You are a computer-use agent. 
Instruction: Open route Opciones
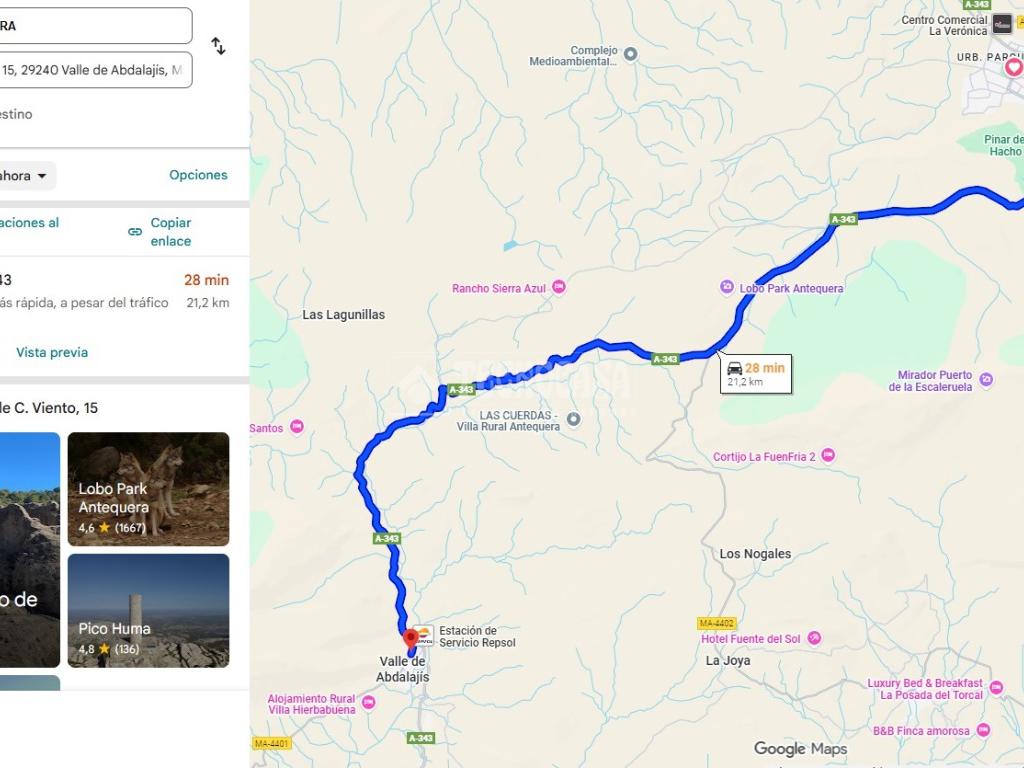click(x=198, y=175)
